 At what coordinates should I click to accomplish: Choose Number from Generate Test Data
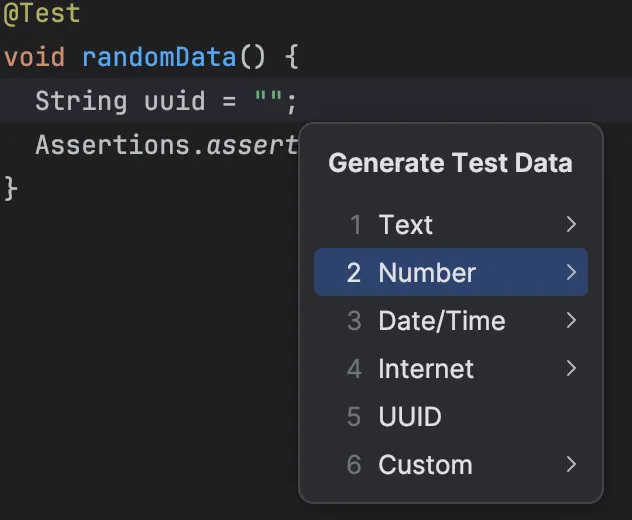tap(427, 273)
